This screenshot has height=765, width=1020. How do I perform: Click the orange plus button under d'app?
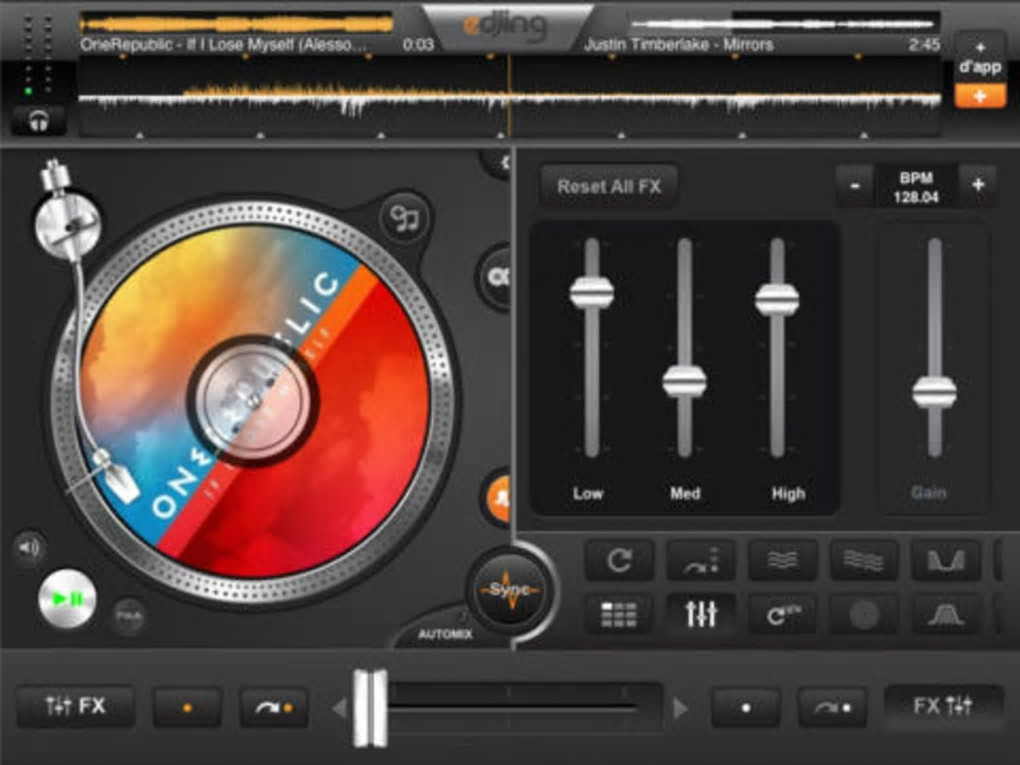(980, 96)
